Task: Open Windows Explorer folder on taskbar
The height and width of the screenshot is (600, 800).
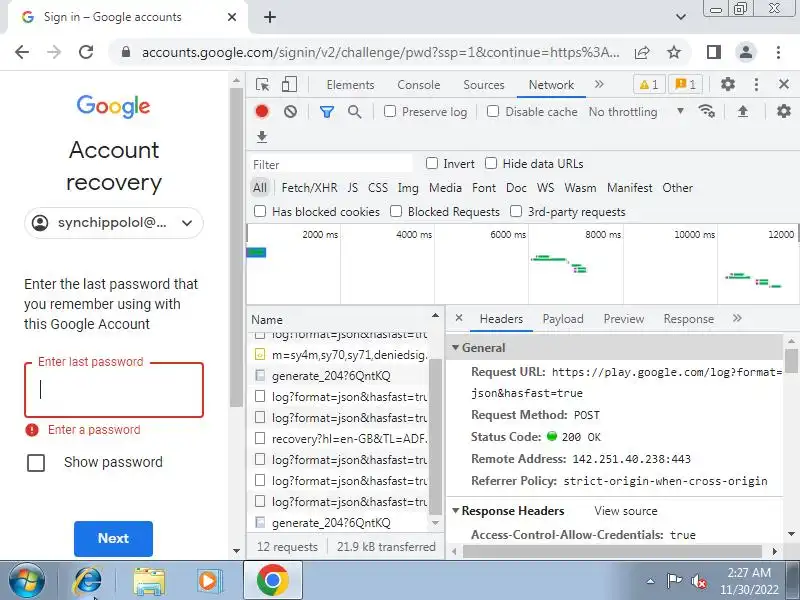Action: click(x=149, y=581)
